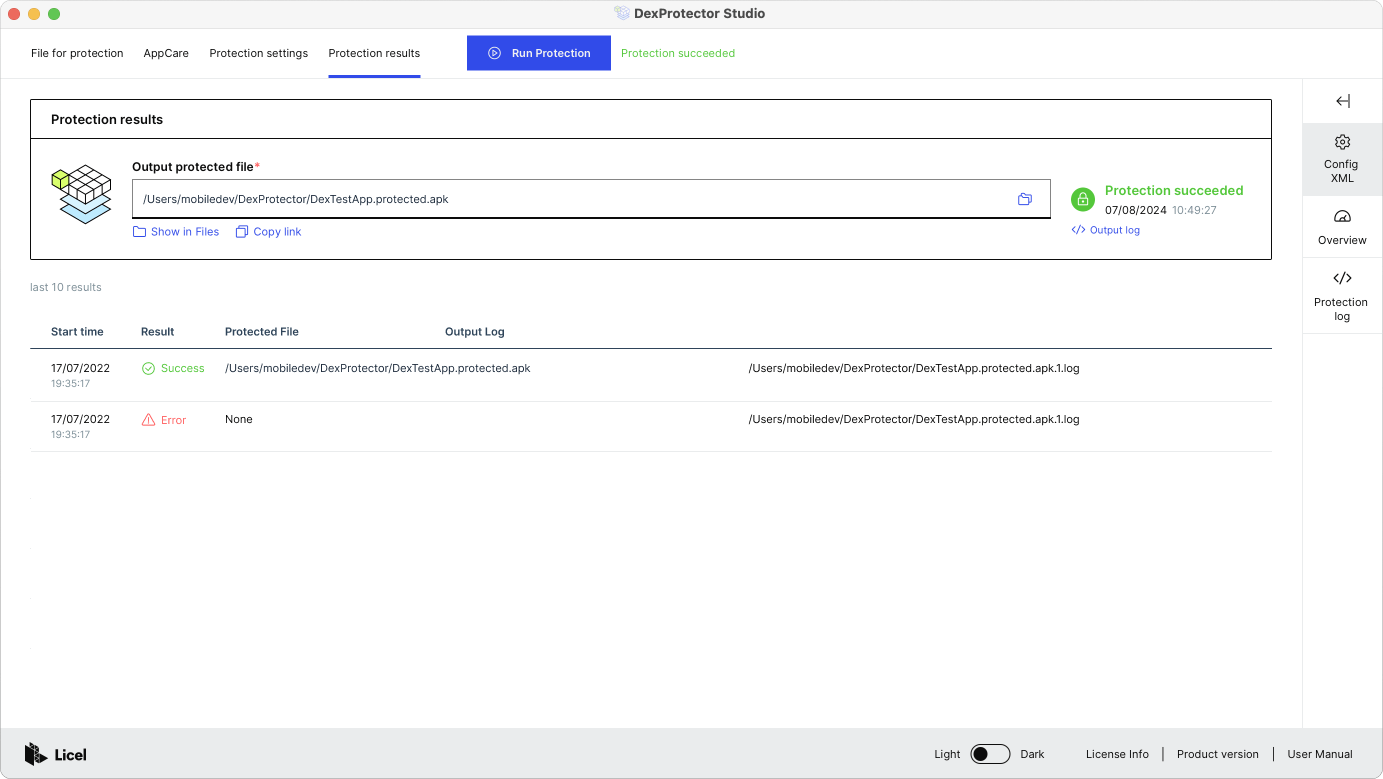Click the Protected File column header
This screenshot has height=779, width=1383.
[262, 331]
